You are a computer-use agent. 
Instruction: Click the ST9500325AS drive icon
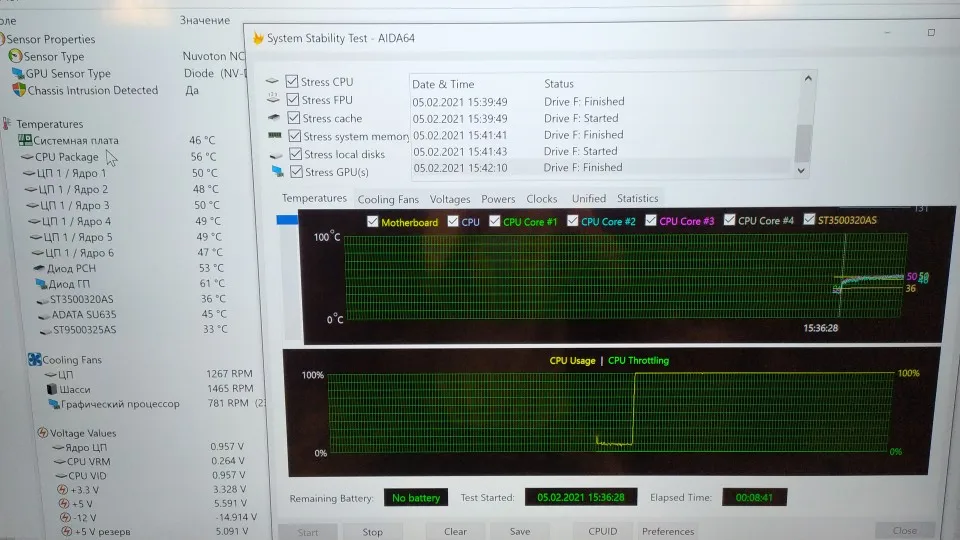(45, 331)
